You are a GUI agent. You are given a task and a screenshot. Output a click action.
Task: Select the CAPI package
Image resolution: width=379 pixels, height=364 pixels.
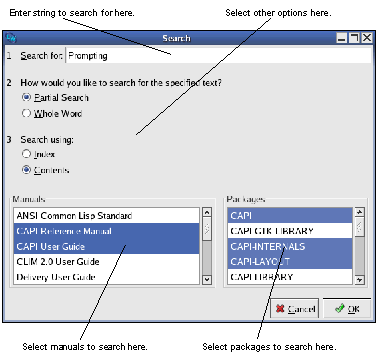(x=290, y=216)
